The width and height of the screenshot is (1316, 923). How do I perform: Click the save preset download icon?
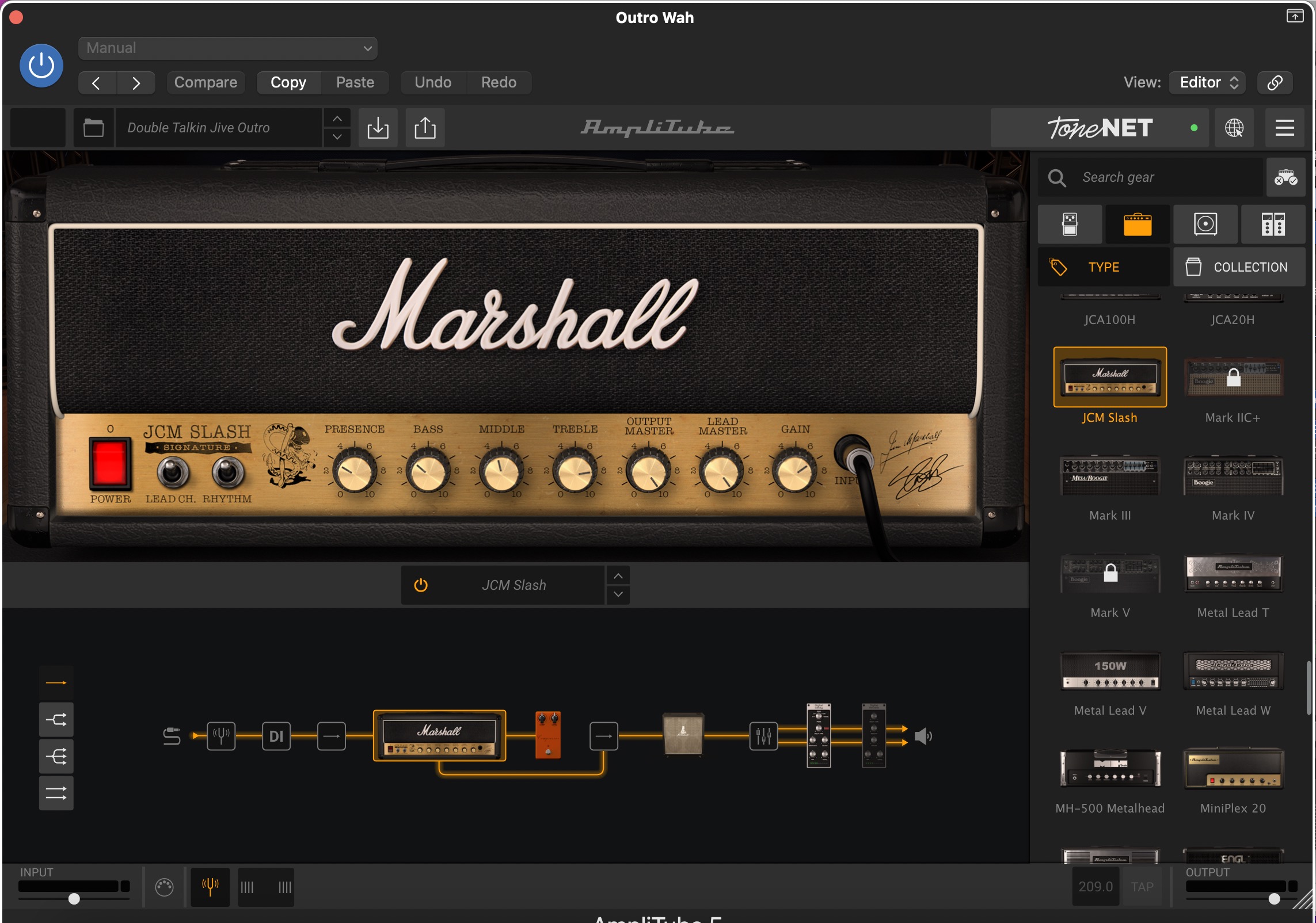(378, 127)
